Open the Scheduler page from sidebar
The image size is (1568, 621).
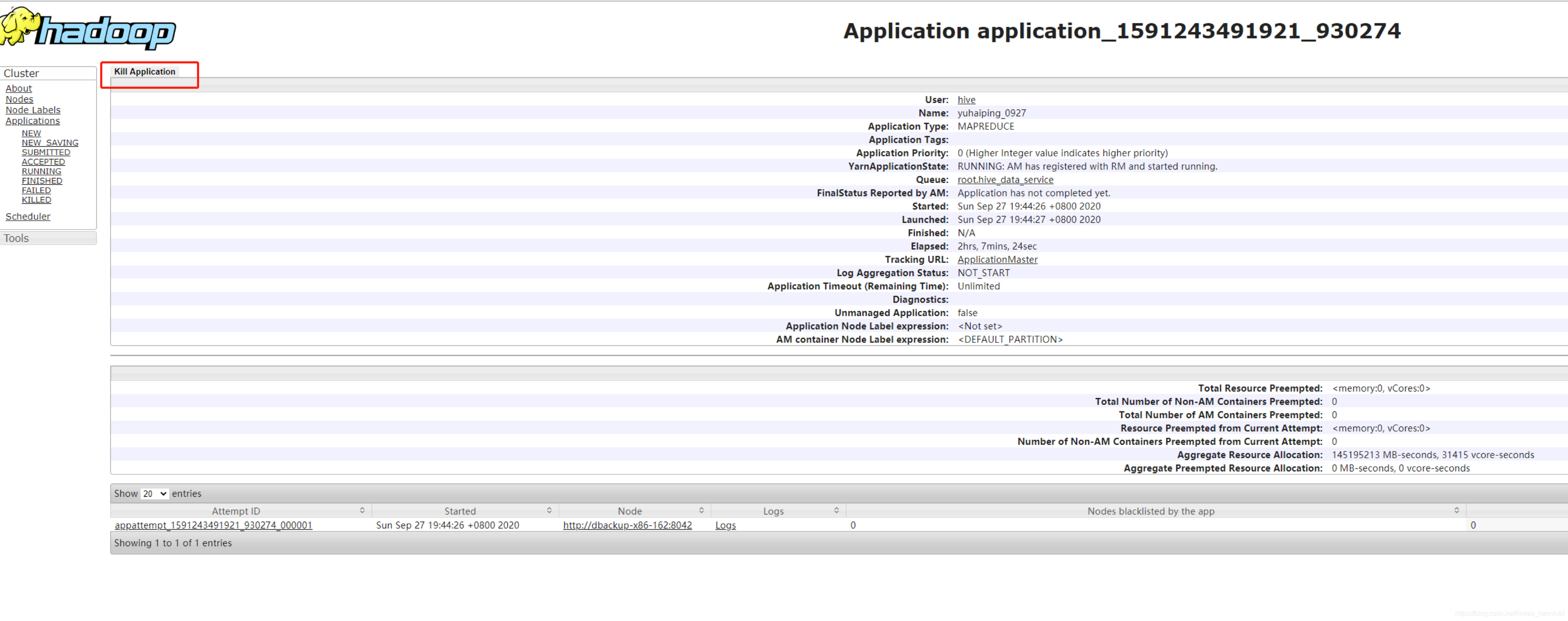pos(28,216)
